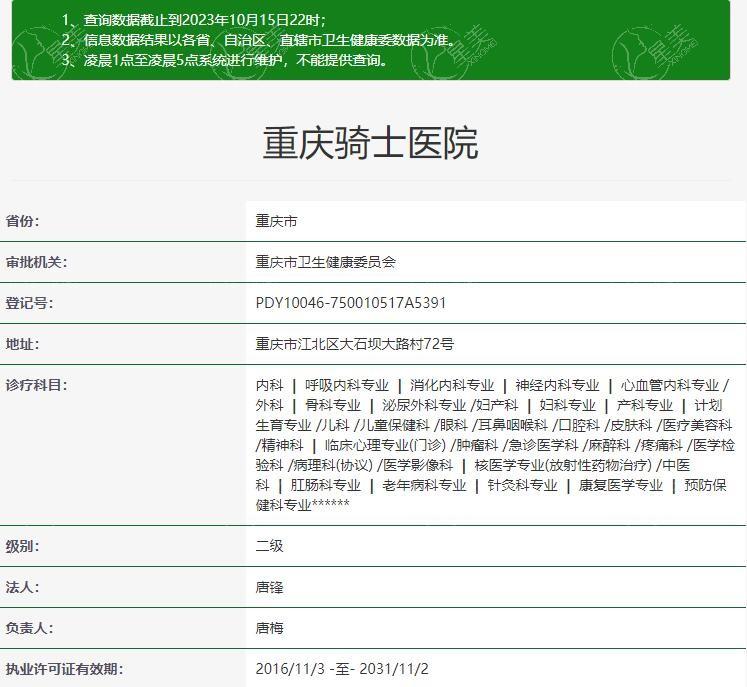The height and width of the screenshot is (687, 747).
Task: Click 肛肠科专业 in the department list
Action: point(326,485)
